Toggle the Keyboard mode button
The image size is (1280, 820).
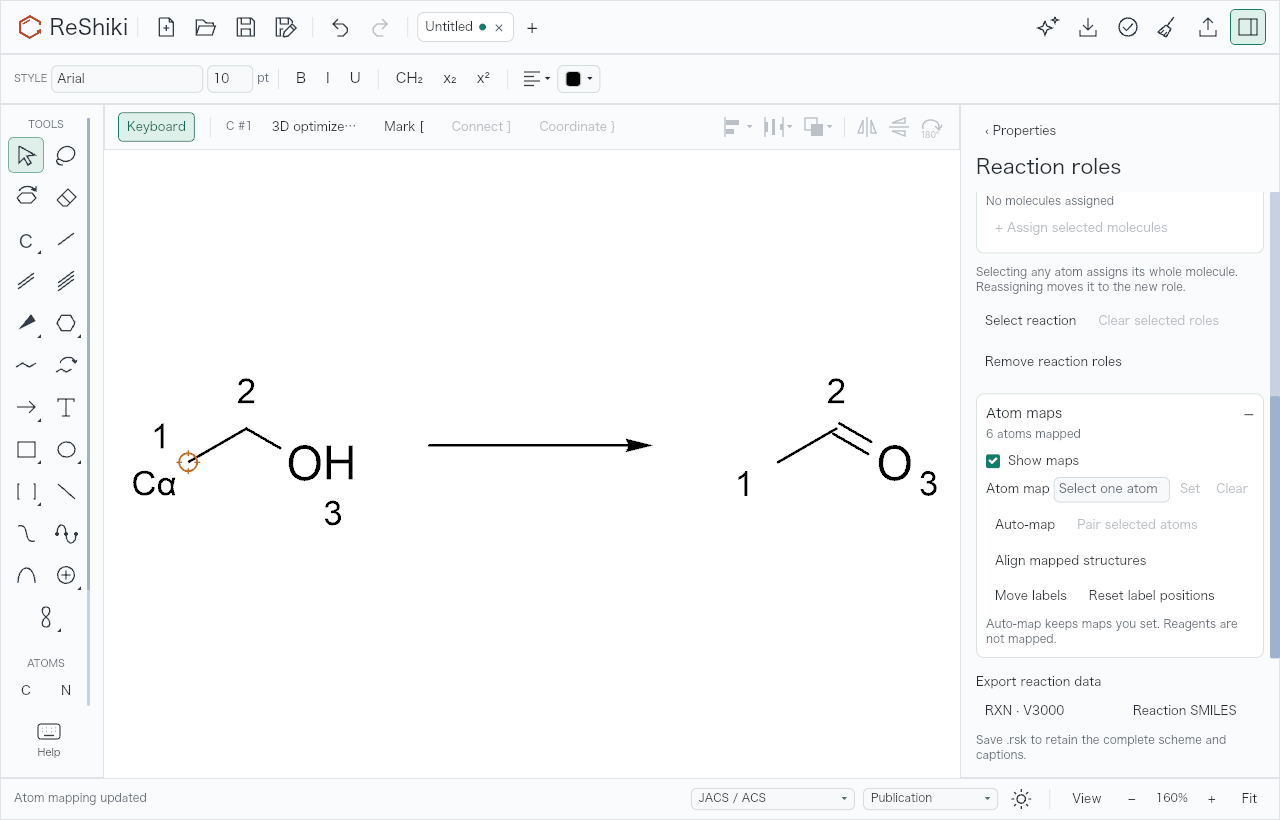click(x=156, y=127)
